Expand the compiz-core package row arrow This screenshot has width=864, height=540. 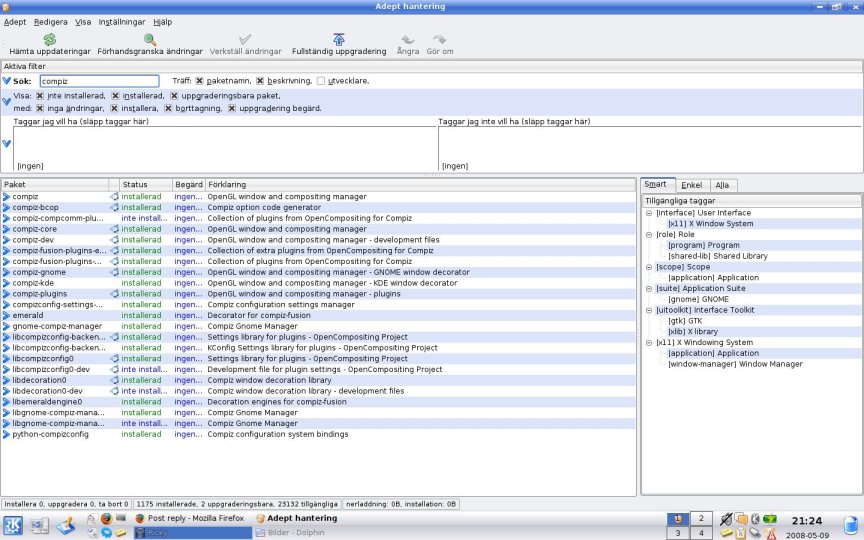tap(6, 229)
